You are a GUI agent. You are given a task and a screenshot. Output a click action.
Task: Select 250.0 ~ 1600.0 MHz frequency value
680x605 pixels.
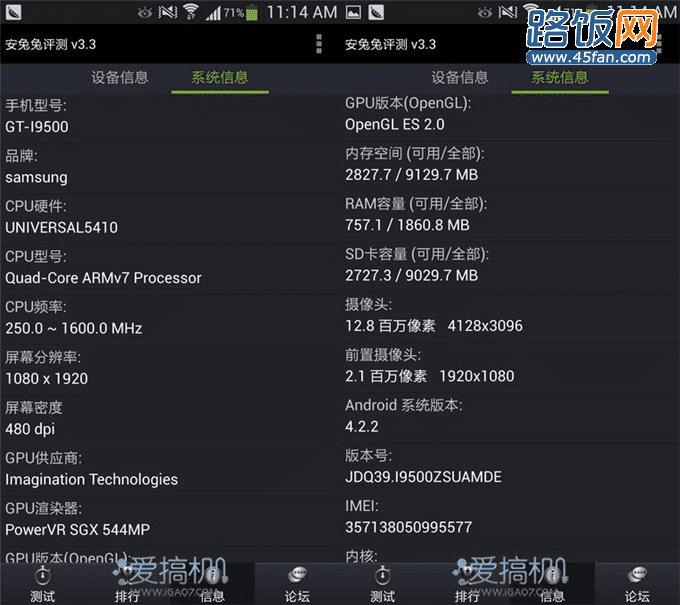click(74, 328)
